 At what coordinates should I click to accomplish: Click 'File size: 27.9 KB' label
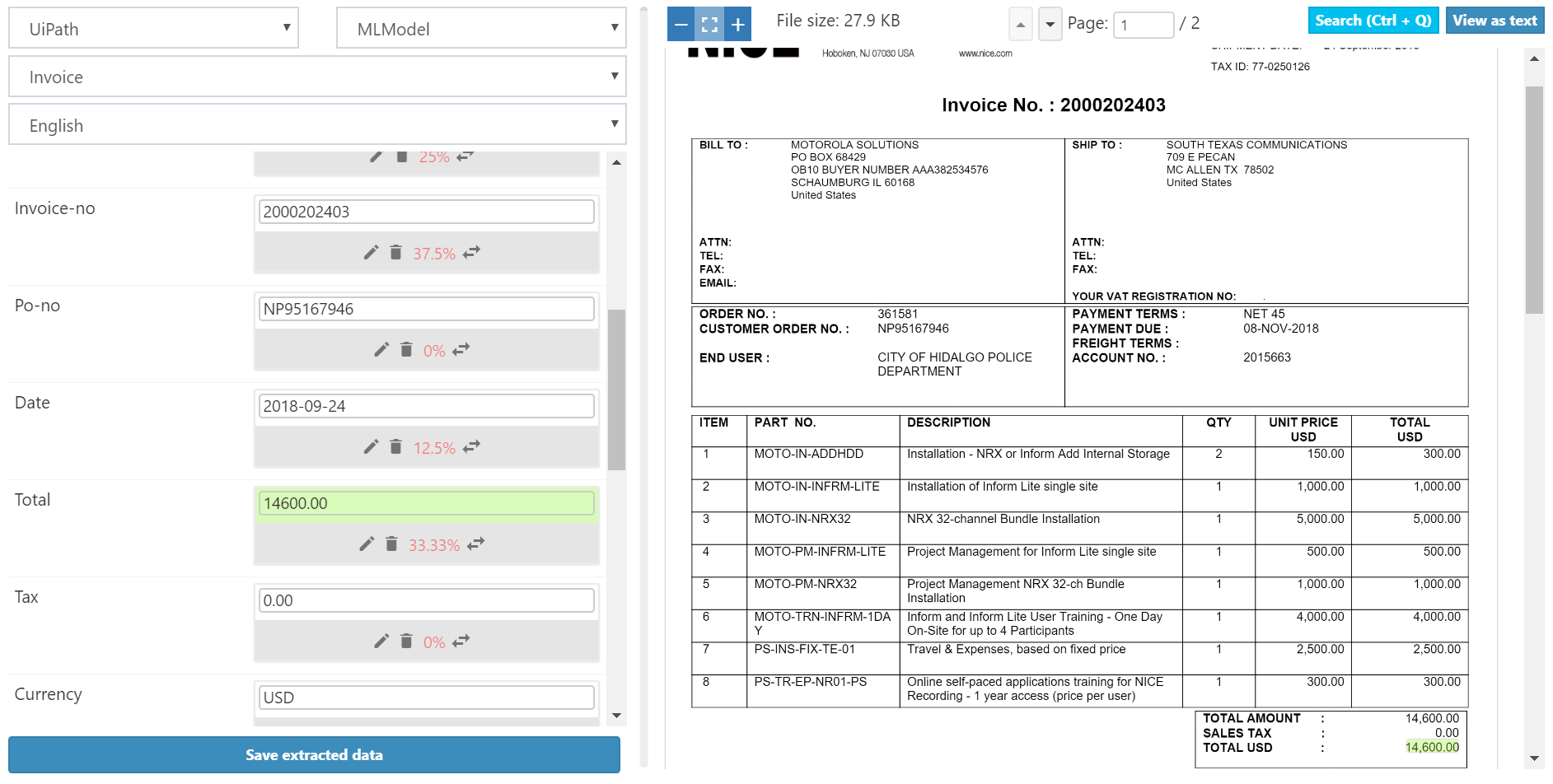838,21
